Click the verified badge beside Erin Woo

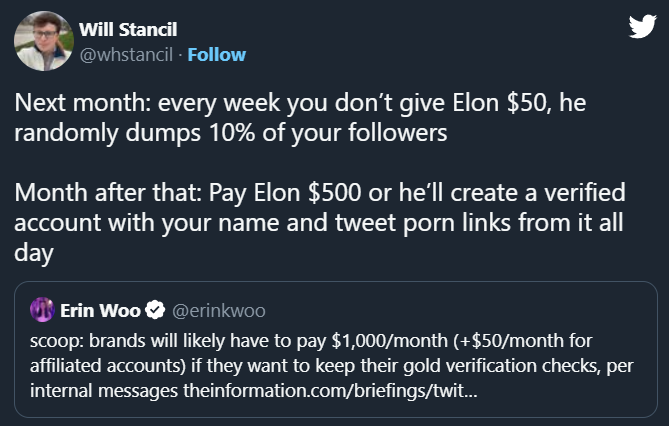coord(156,308)
